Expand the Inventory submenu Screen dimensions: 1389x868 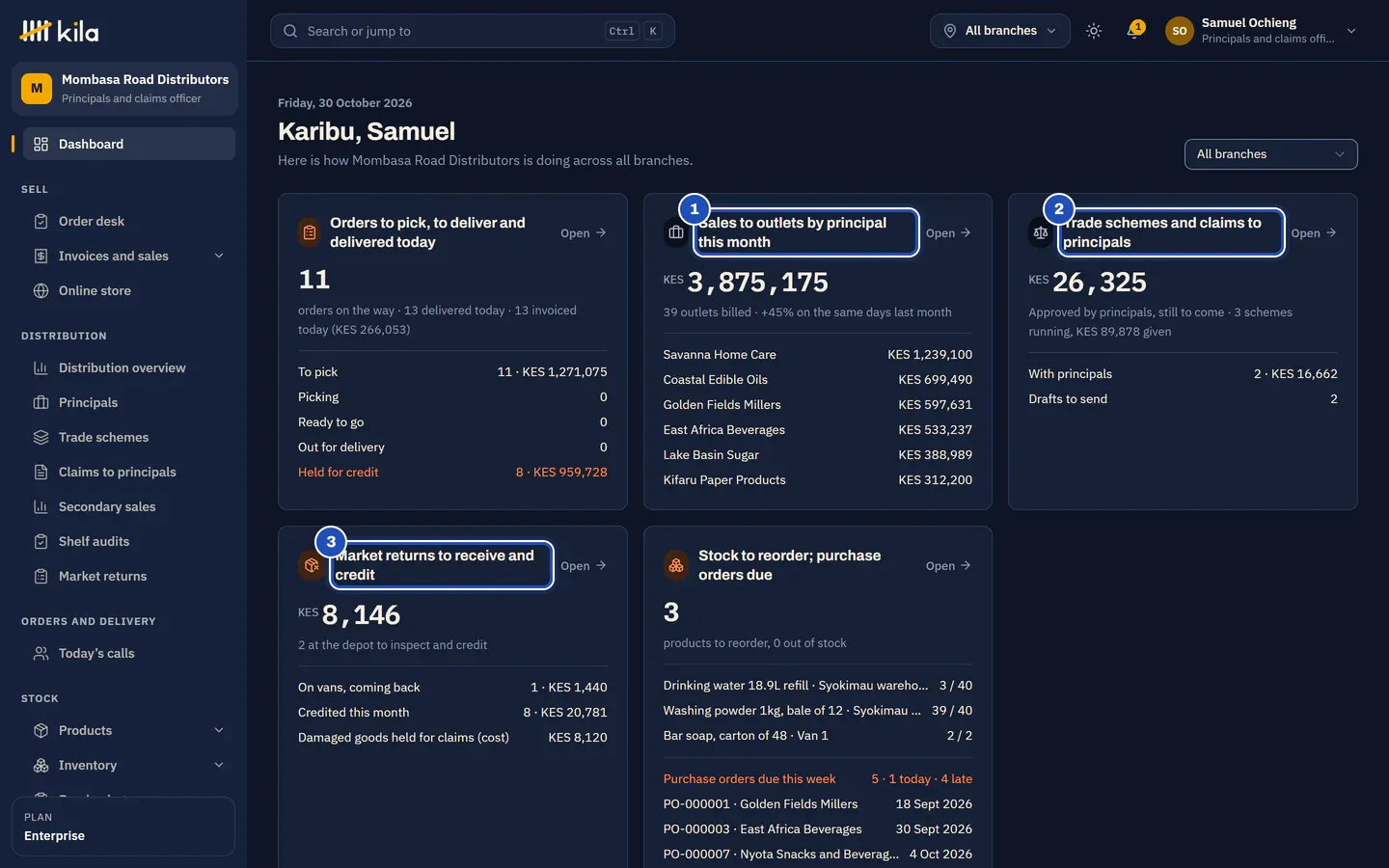tap(219, 765)
